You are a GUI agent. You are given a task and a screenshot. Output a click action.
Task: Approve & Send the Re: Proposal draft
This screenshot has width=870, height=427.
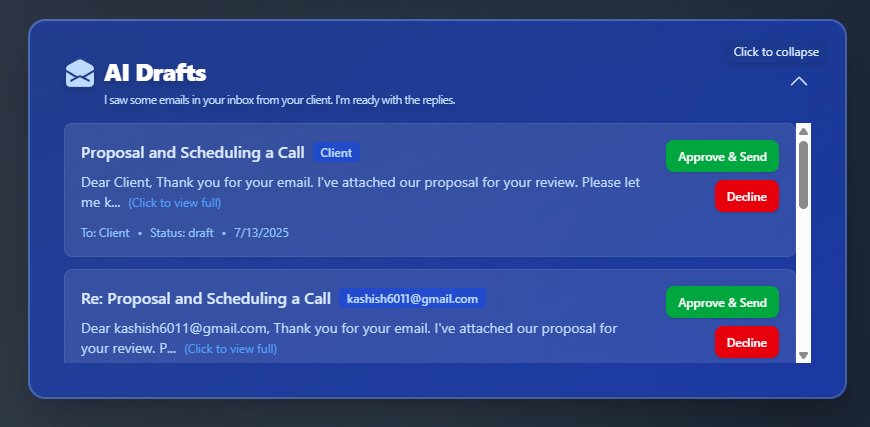pos(722,302)
